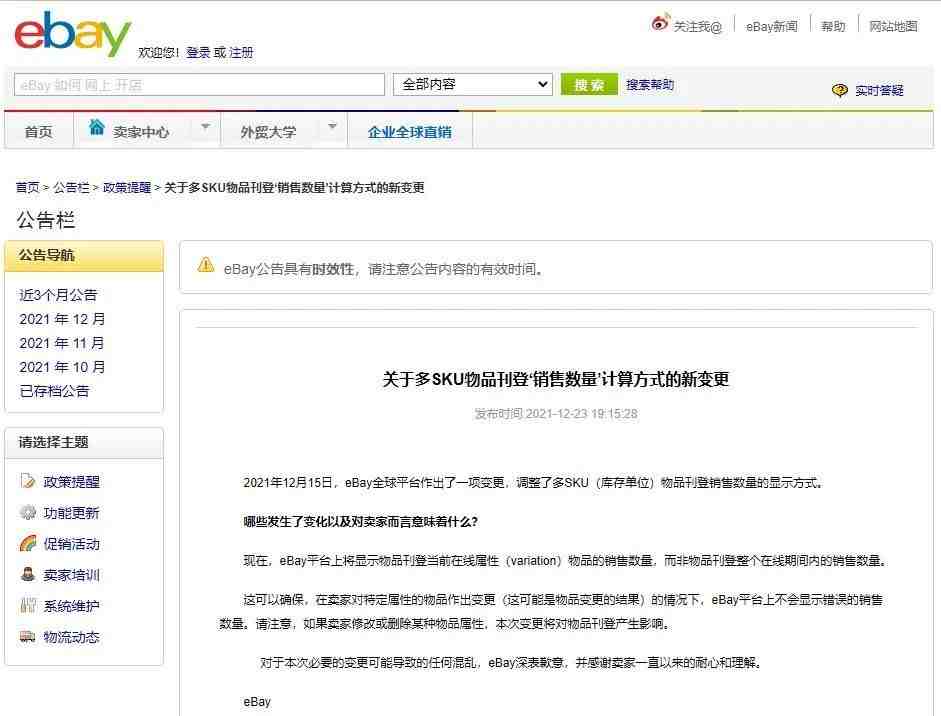Go to the 首页 navigation tab

(x=38, y=131)
